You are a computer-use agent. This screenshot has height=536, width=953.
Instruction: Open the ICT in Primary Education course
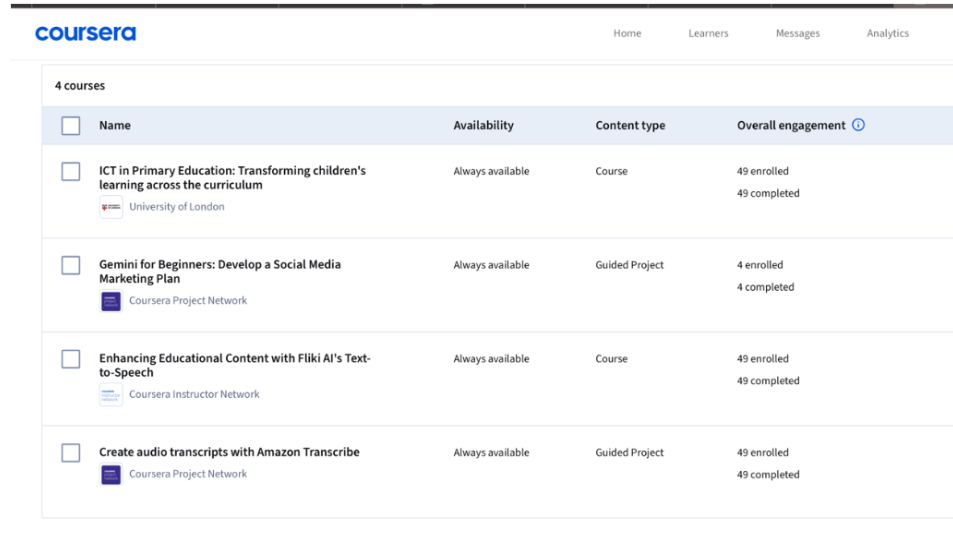[x=232, y=177]
